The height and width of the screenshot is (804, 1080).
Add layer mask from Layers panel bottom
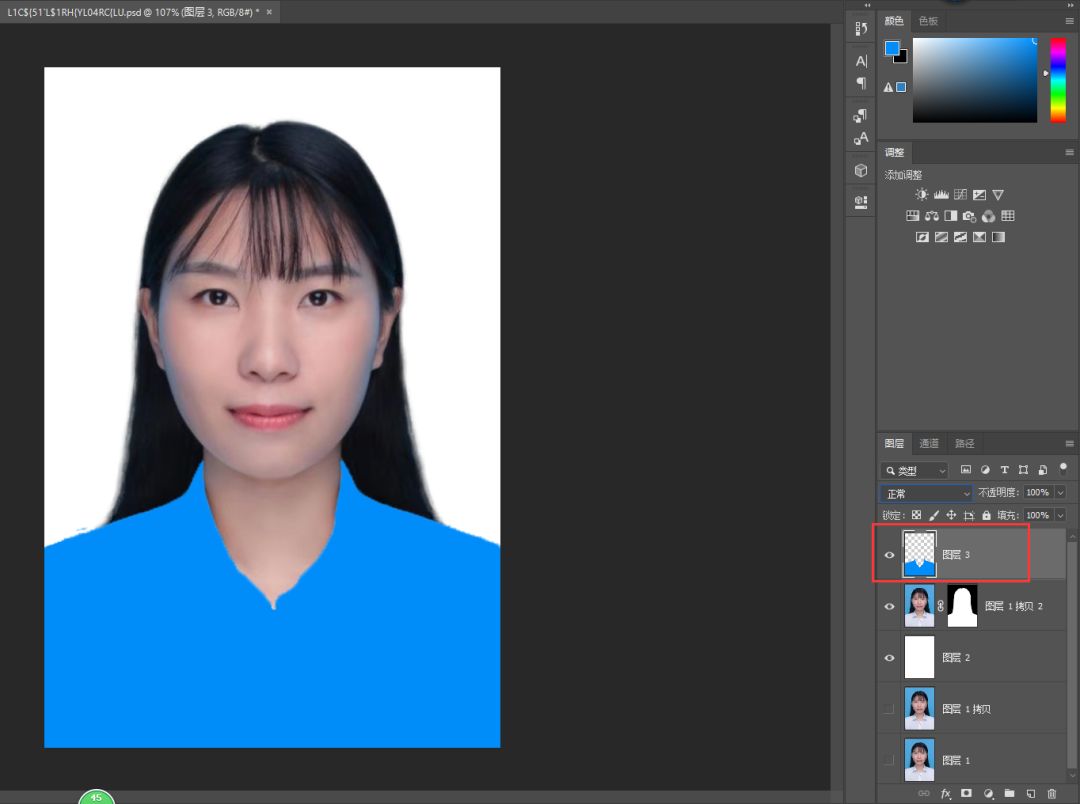[966, 793]
